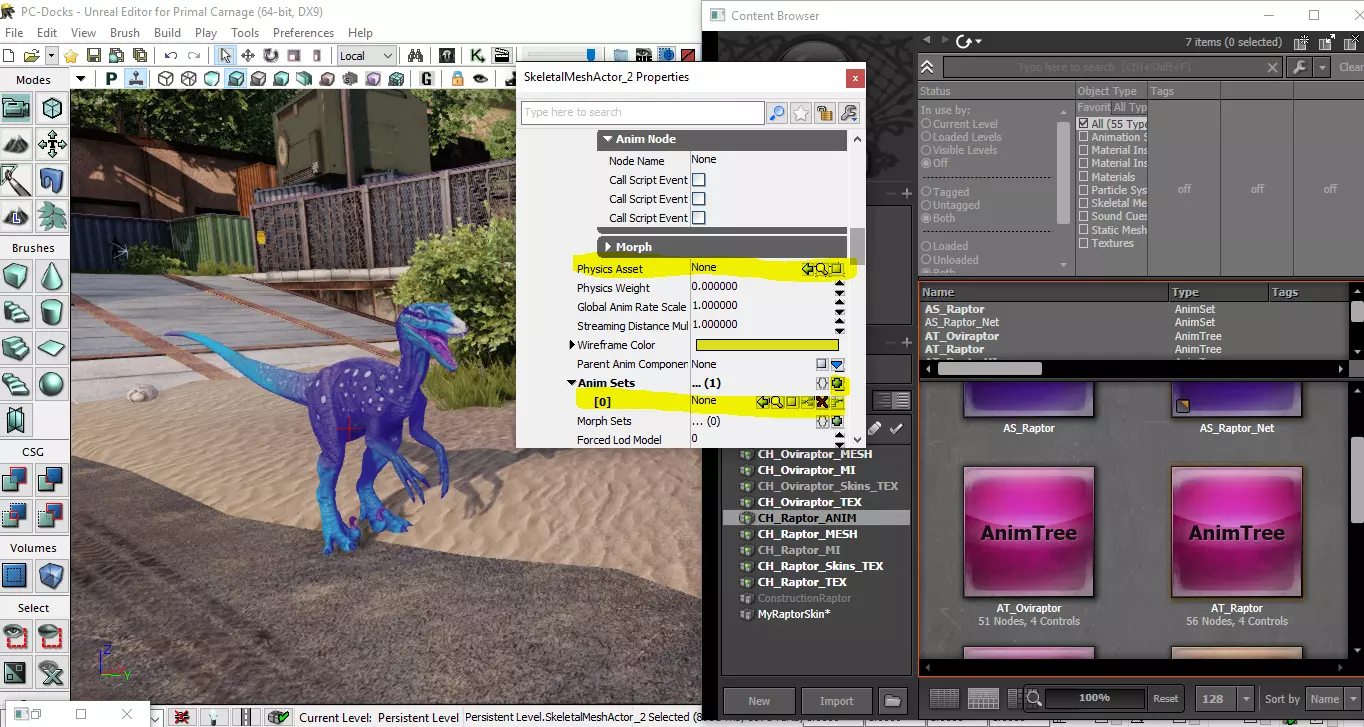This screenshot has width=1364, height=727.
Task: Open the Build menu
Action: [x=168, y=33]
